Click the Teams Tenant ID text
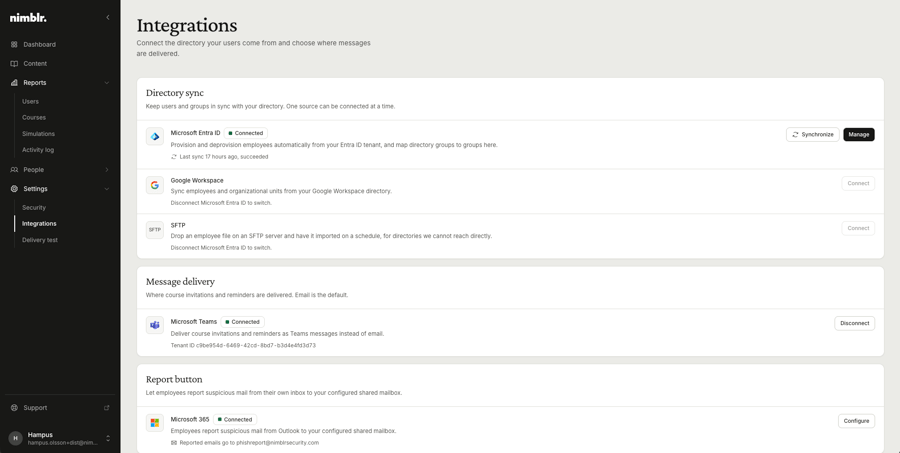Viewport: 900px width, 453px height. 243,346
